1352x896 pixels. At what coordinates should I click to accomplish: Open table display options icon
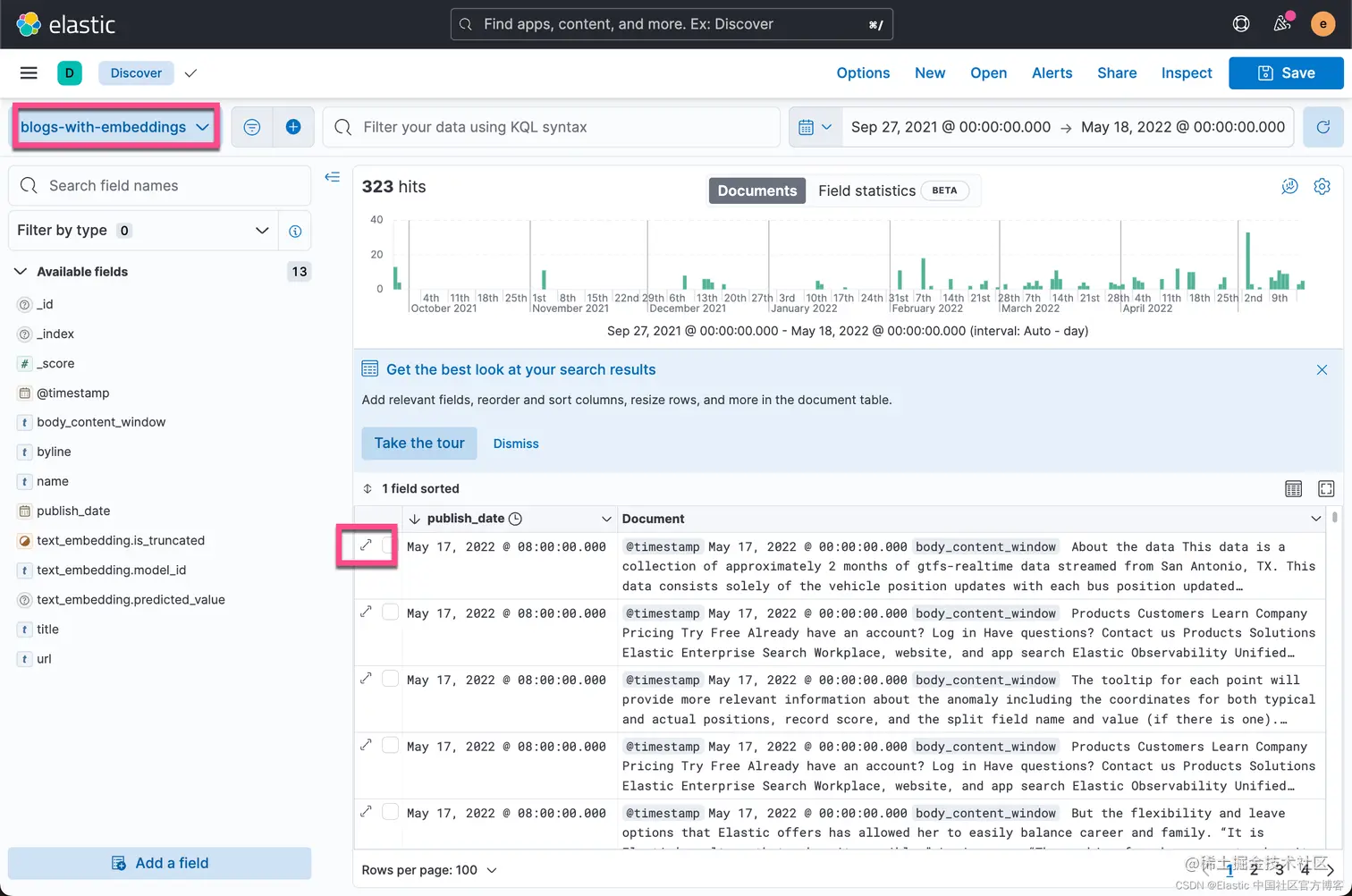pyautogui.click(x=1293, y=488)
